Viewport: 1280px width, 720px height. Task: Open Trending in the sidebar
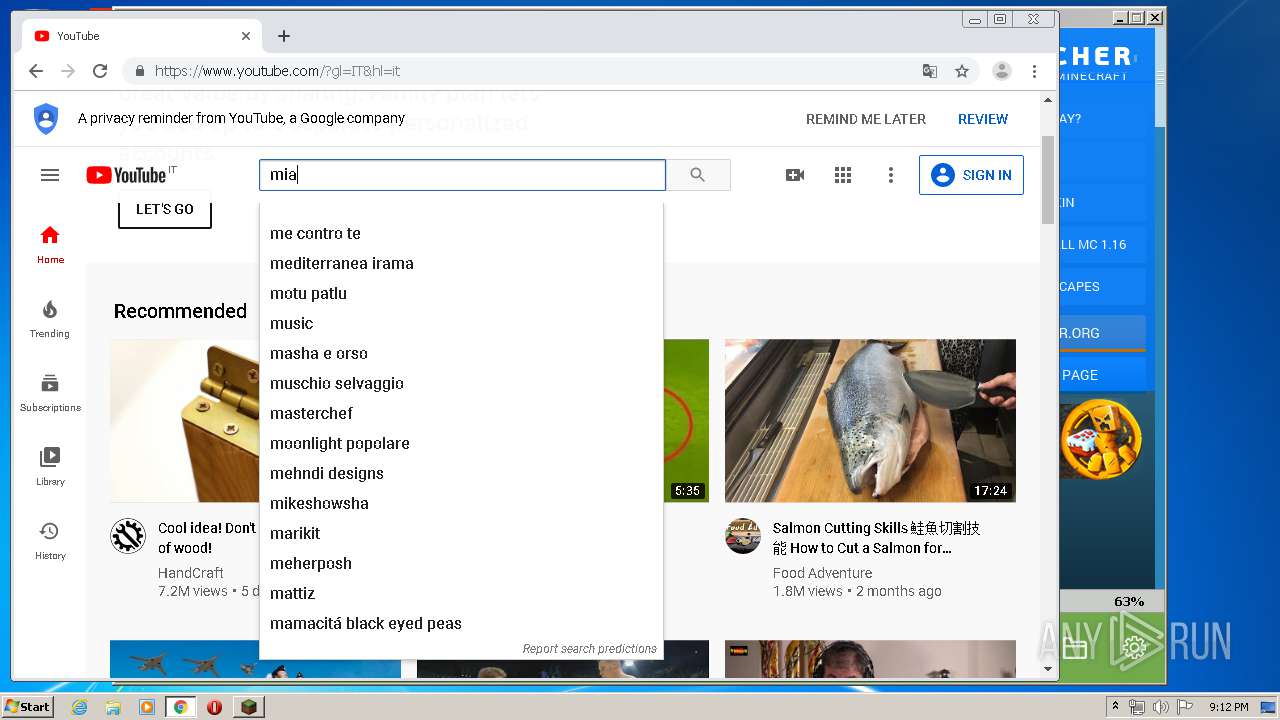pyautogui.click(x=50, y=319)
